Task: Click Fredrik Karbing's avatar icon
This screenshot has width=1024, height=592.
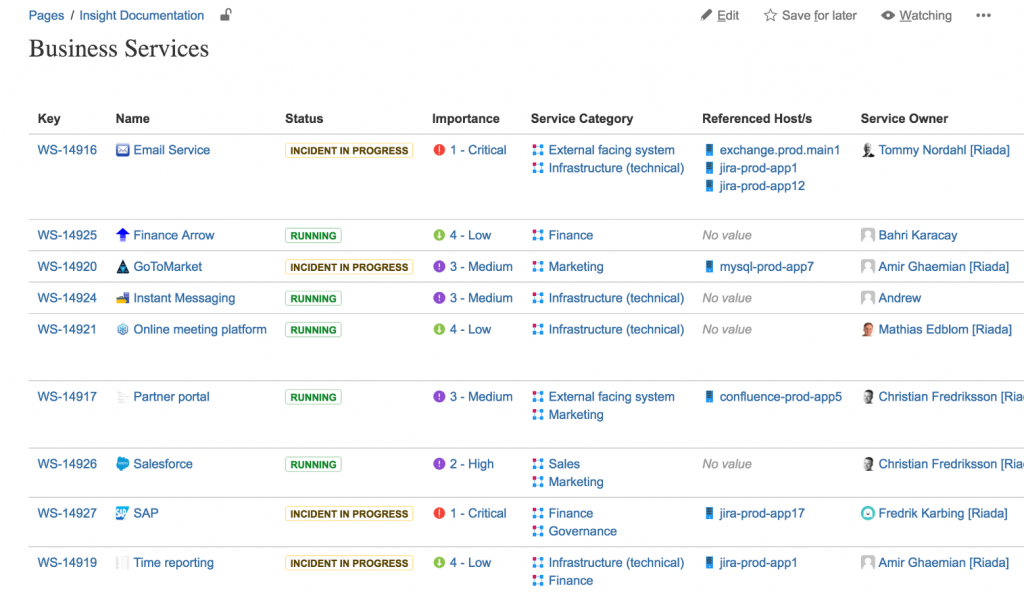Action: point(867,513)
